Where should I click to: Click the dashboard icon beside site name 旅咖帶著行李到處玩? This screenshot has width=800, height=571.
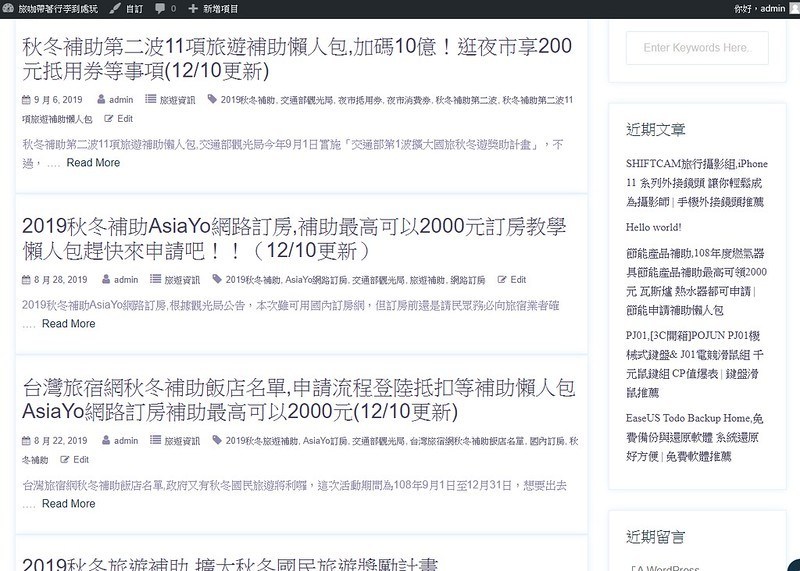[9, 8]
